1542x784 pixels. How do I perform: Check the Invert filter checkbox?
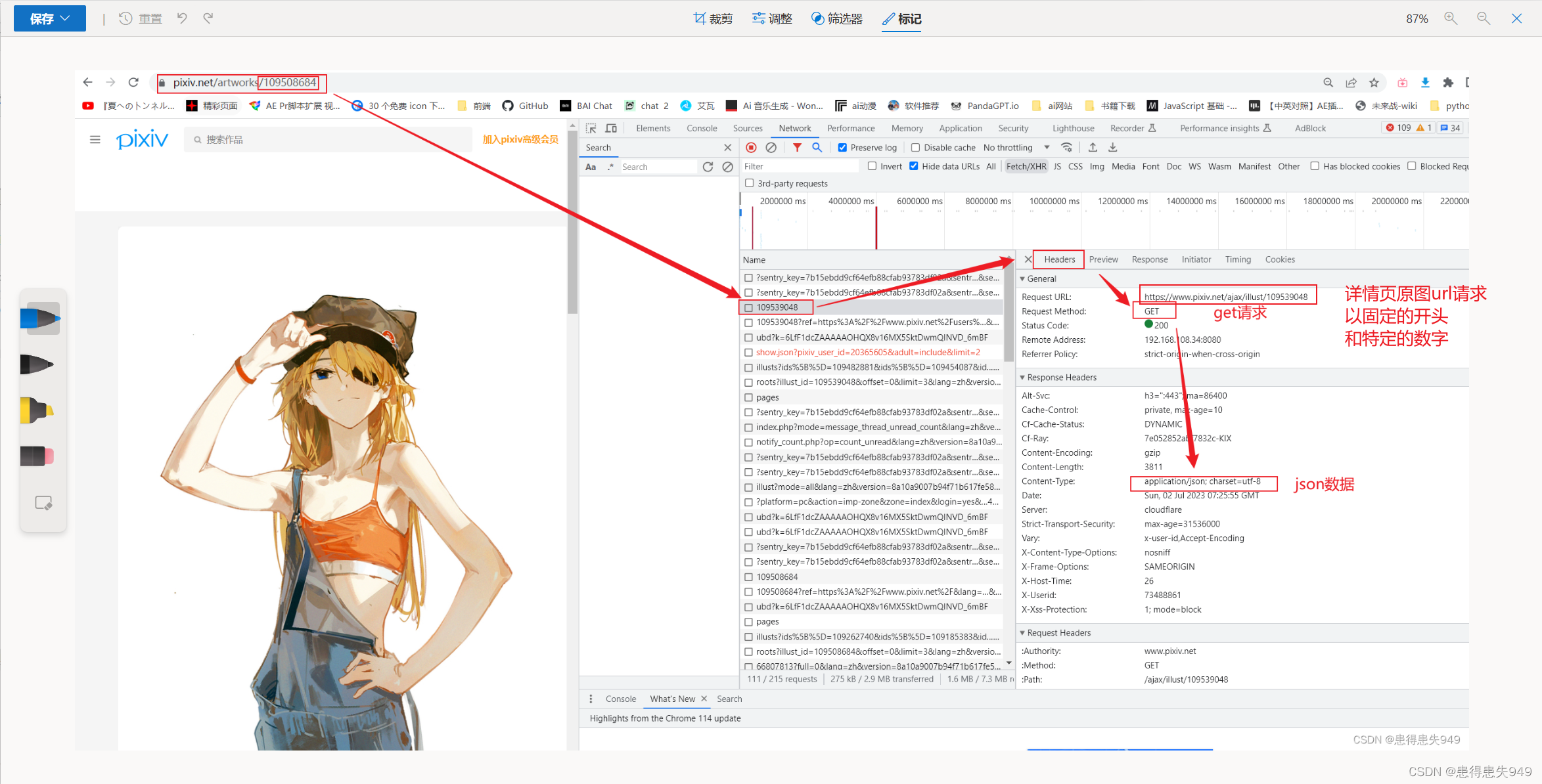[873, 166]
